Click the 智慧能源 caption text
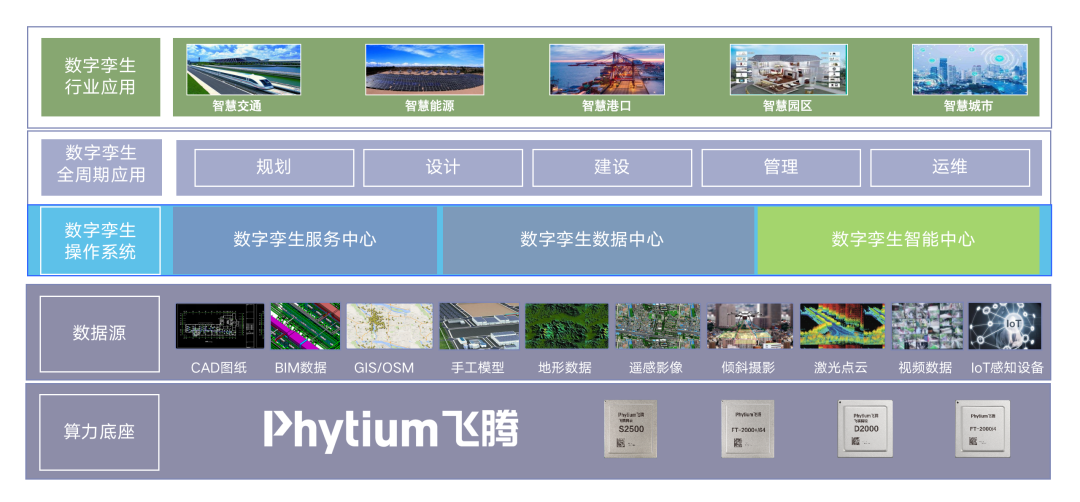The height and width of the screenshot is (502, 1080). 429,107
